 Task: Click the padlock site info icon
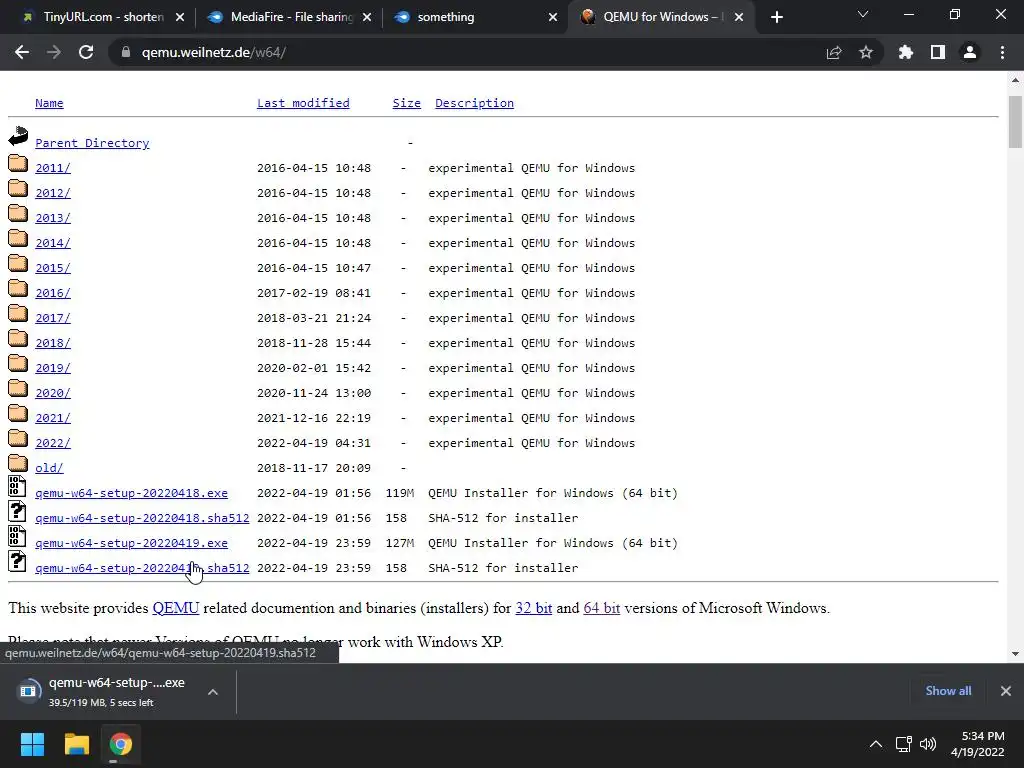coord(126,52)
